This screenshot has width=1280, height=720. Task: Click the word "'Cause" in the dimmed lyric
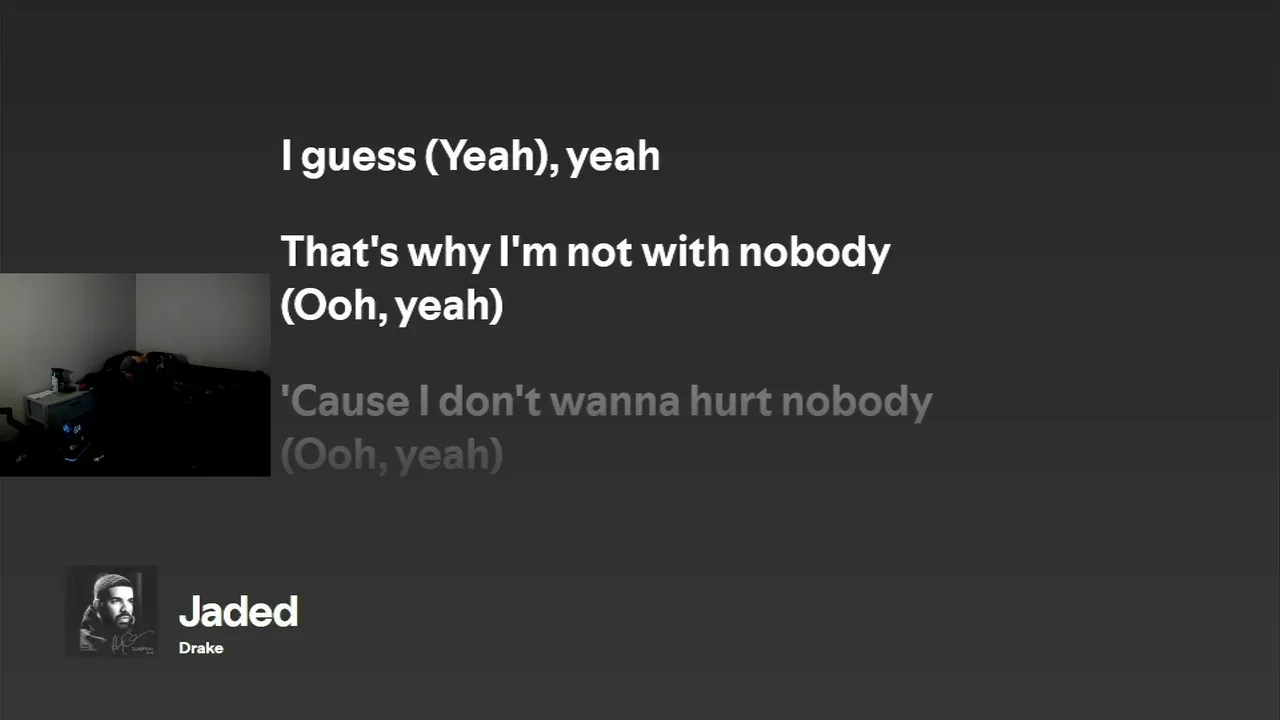344,402
